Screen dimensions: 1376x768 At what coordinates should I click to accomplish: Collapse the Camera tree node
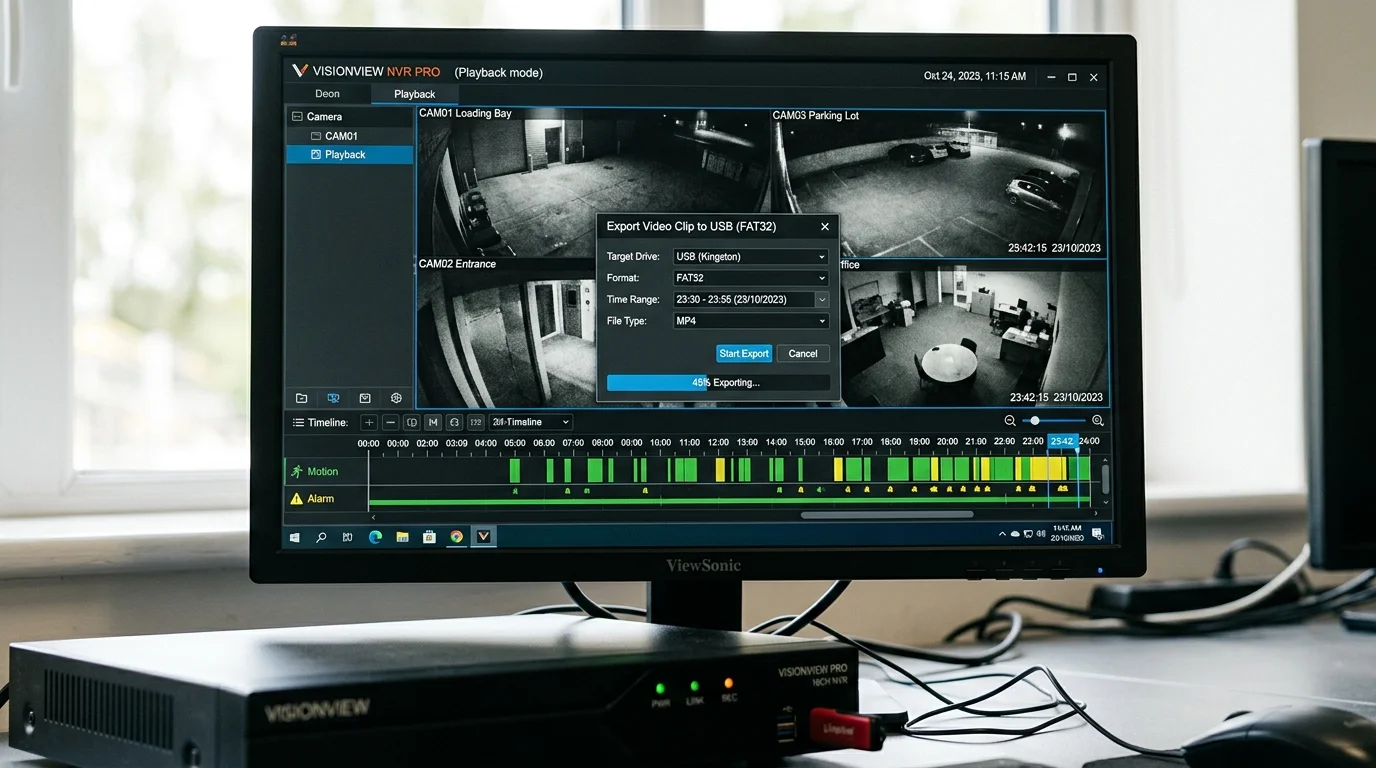click(296, 117)
